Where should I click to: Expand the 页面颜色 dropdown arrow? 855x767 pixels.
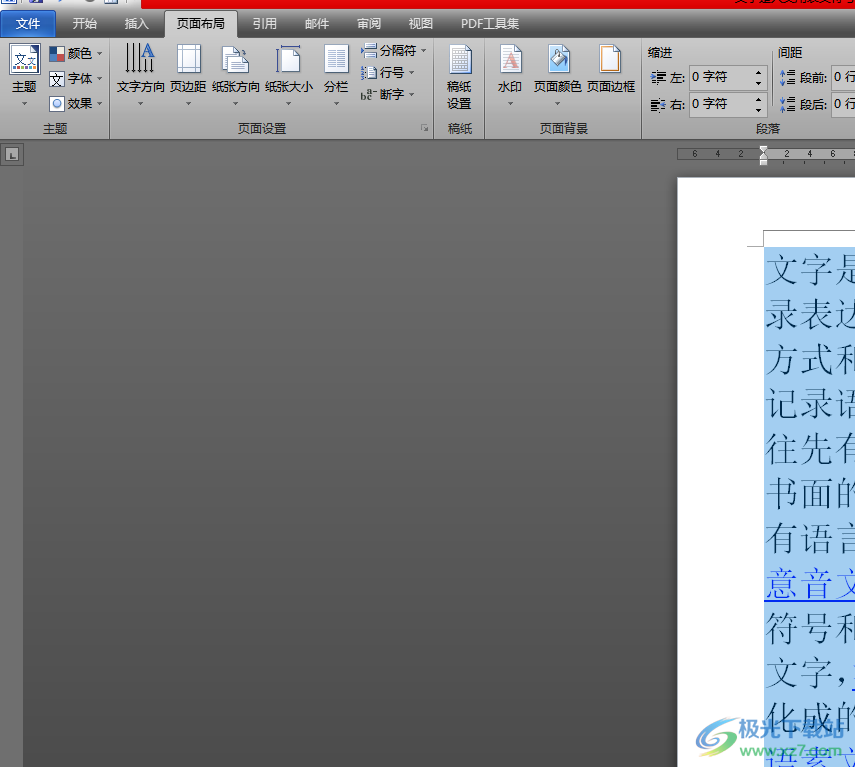tap(558, 104)
